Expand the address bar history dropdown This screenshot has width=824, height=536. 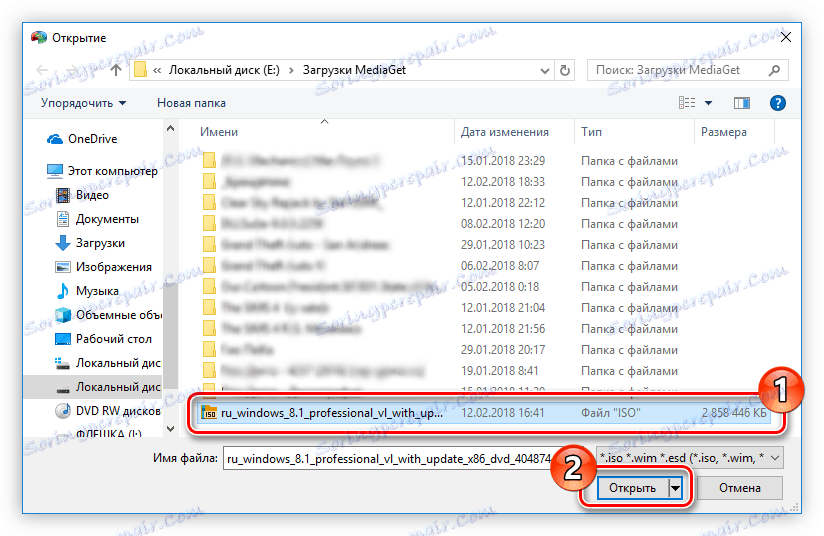[545, 70]
